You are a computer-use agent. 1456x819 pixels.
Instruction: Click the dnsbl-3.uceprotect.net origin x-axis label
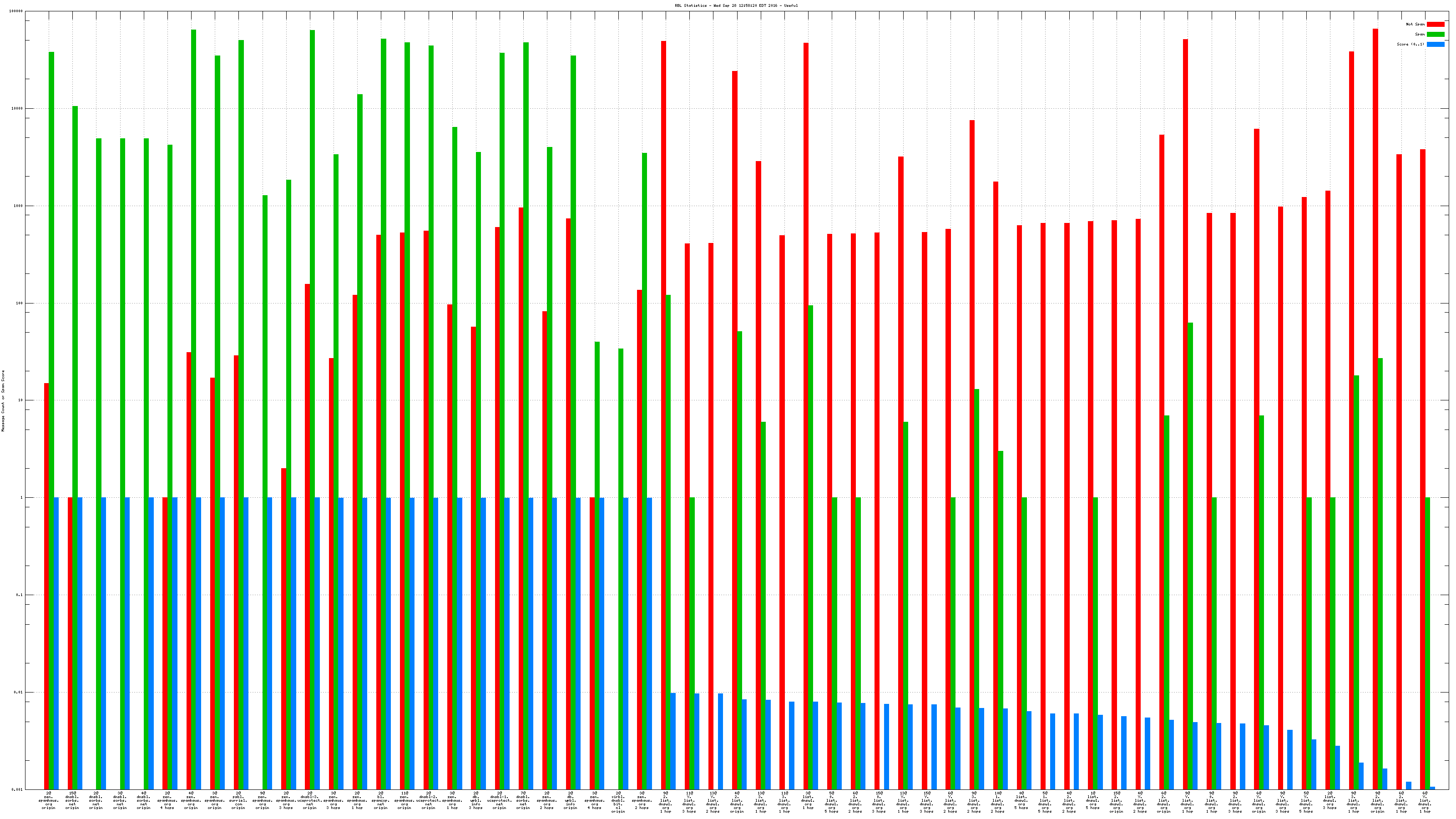coord(310,800)
